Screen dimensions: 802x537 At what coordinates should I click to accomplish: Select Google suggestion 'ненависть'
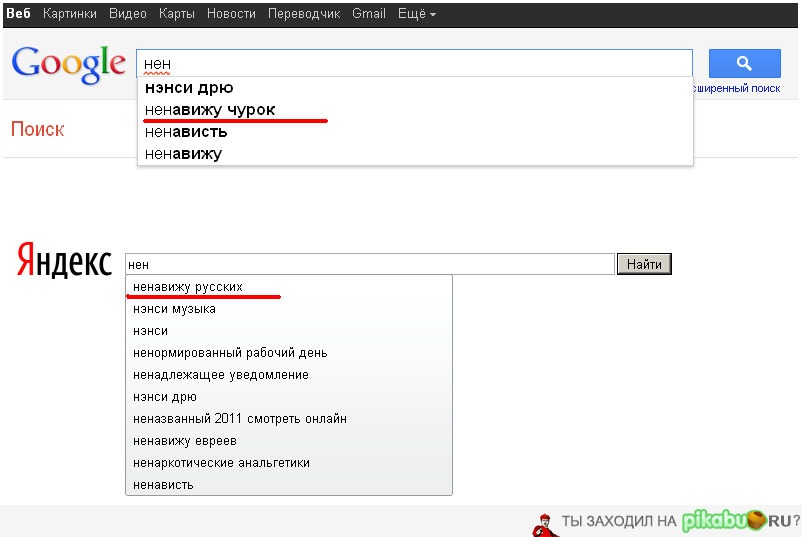[415, 132]
